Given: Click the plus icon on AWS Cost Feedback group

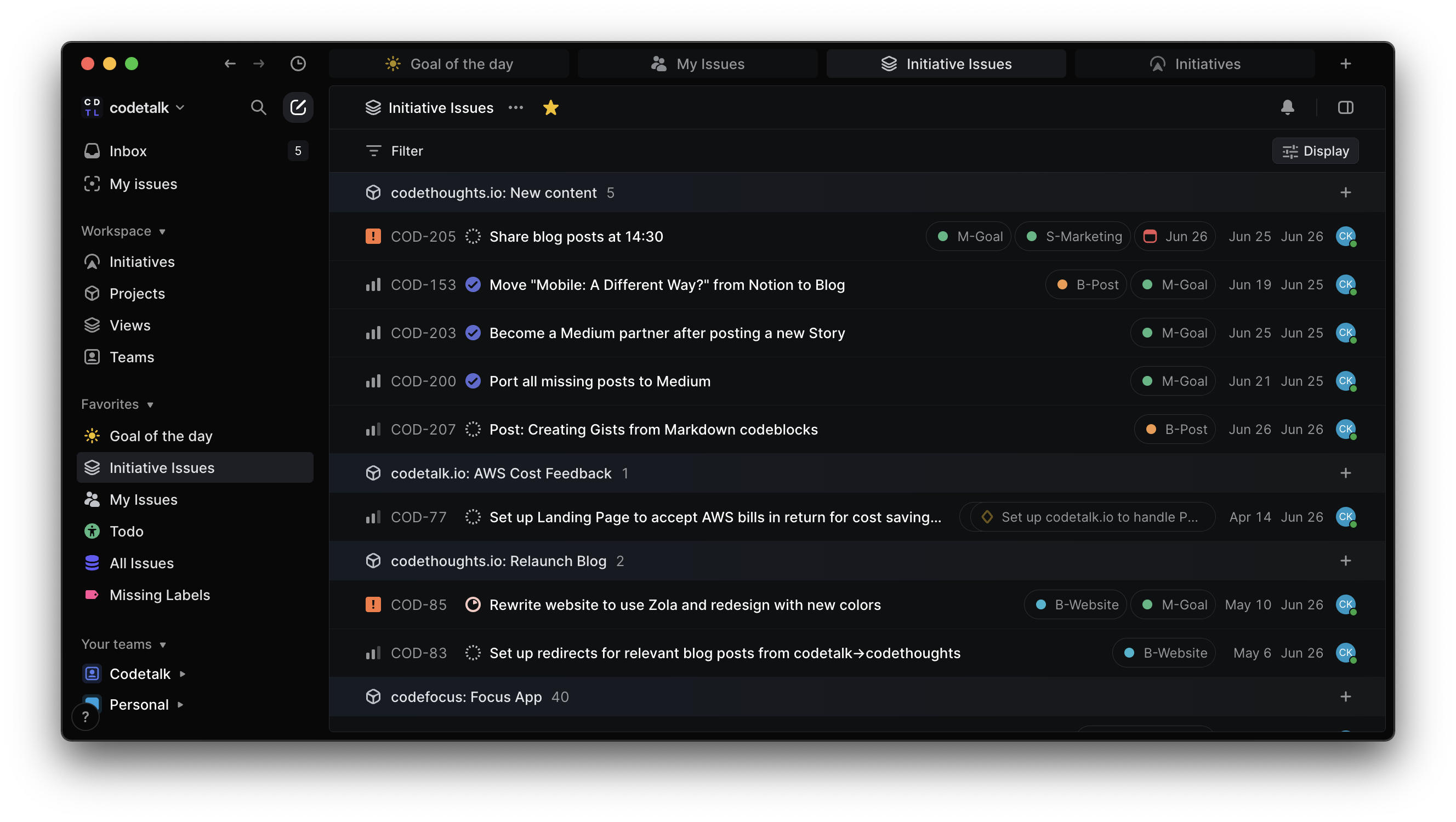Looking at the screenshot, I should 1345,473.
